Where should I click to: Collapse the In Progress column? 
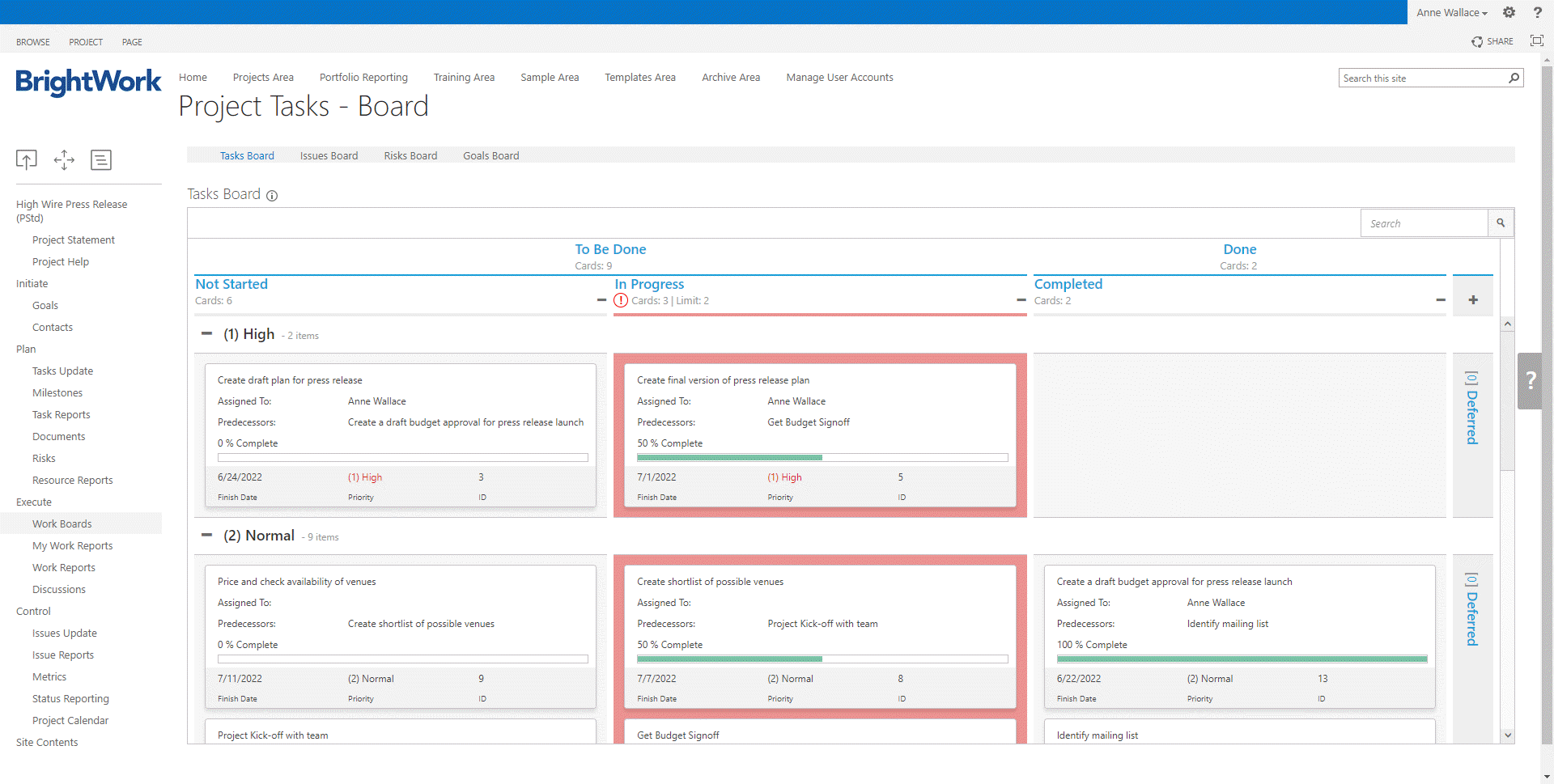(x=1021, y=300)
